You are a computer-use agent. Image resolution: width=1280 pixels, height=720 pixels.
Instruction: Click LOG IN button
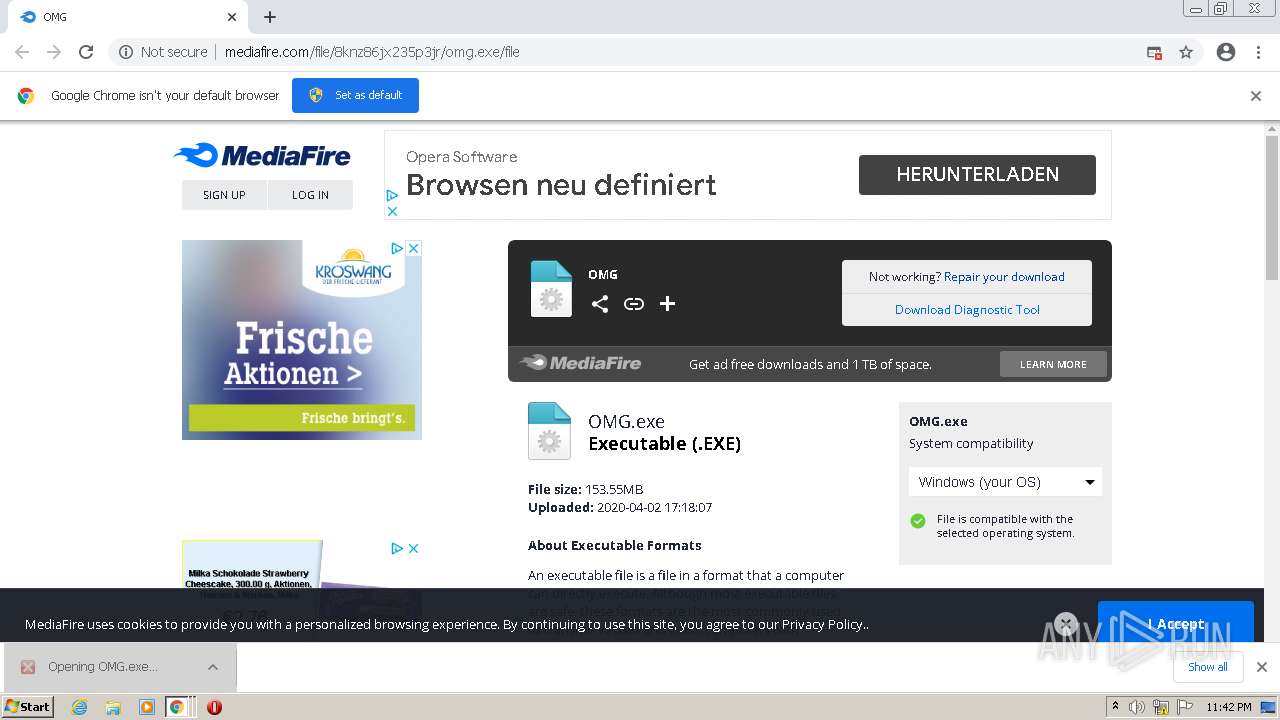[310, 195]
